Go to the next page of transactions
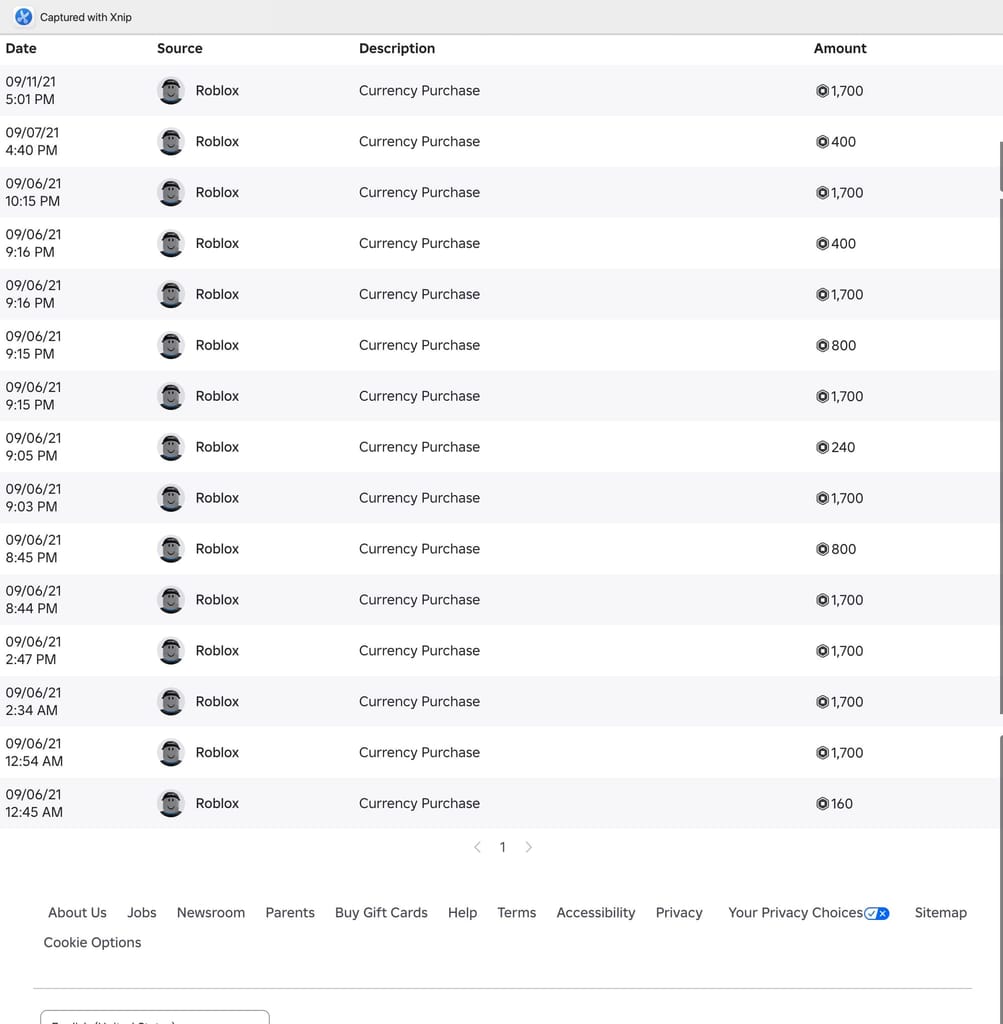 coord(528,847)
